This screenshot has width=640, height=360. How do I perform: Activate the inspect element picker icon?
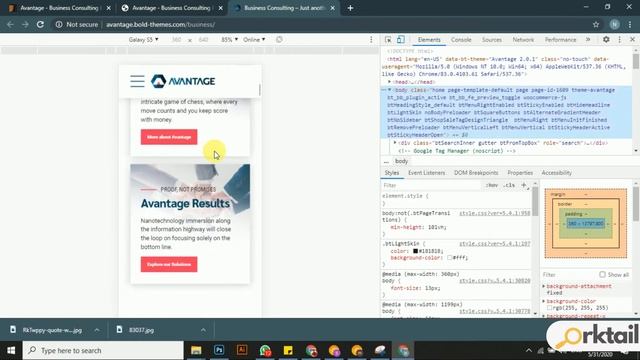click(388, 40)
